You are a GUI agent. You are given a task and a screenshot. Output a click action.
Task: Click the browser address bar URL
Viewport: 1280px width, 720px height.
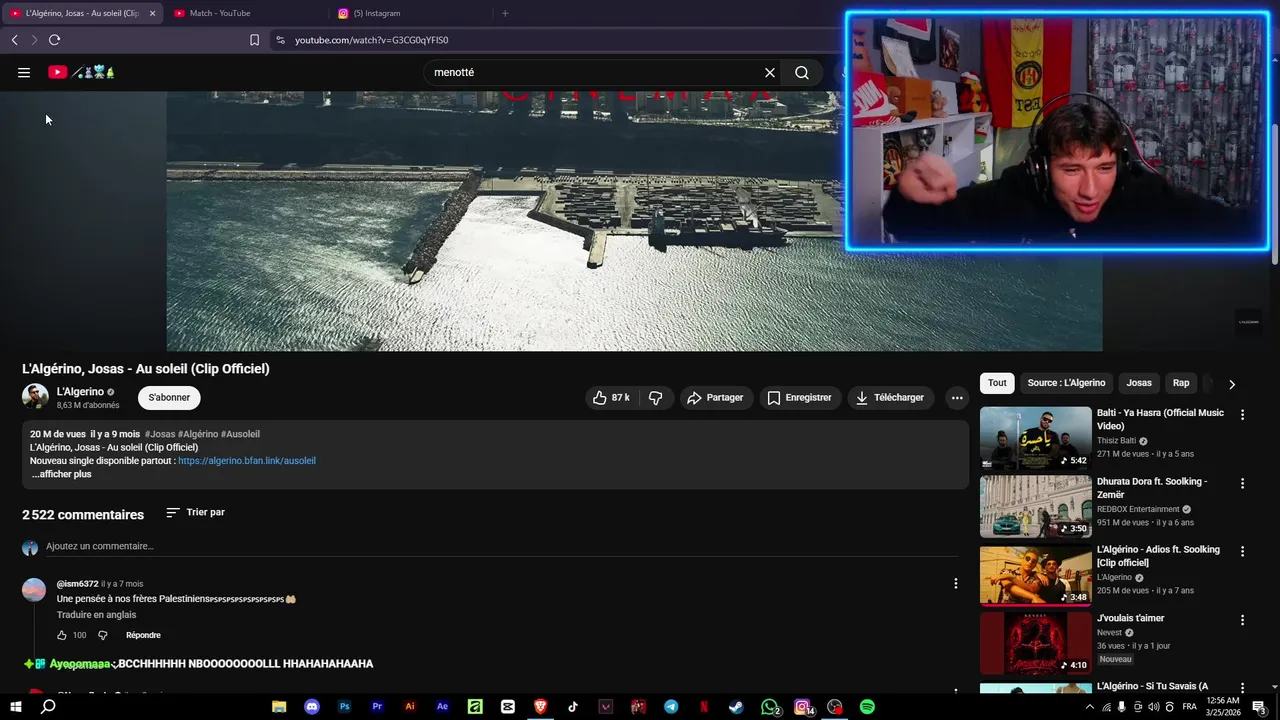tap(372, 40)
